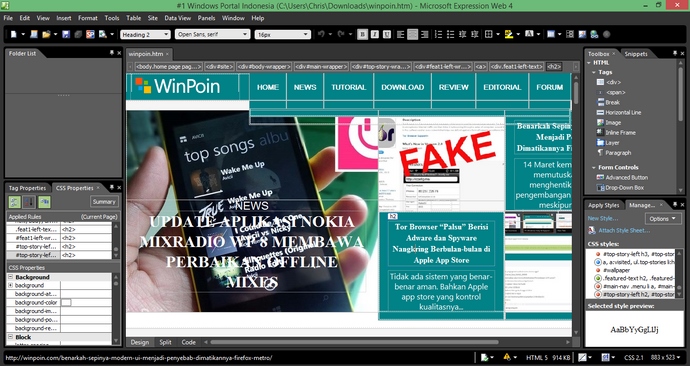Select the #wallpaper style in CSS styles list
690x366 pixels.
(617, 270)
